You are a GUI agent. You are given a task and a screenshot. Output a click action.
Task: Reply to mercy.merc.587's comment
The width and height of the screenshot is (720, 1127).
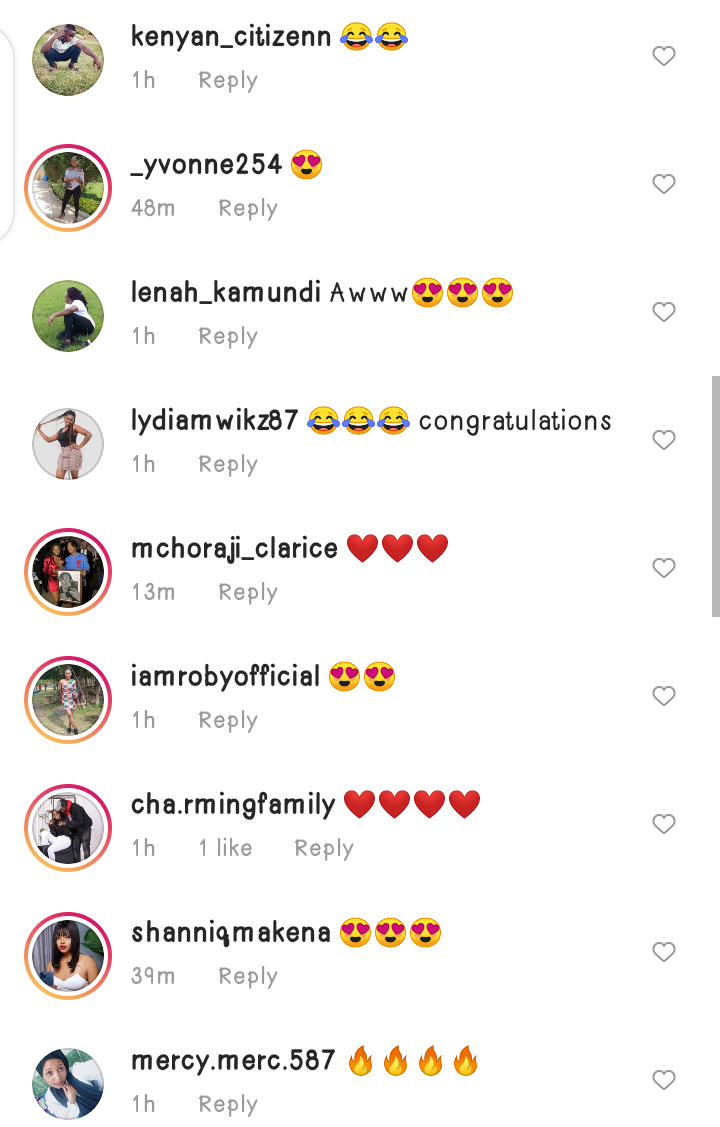pyautogui.click(x=228, y=1104)
